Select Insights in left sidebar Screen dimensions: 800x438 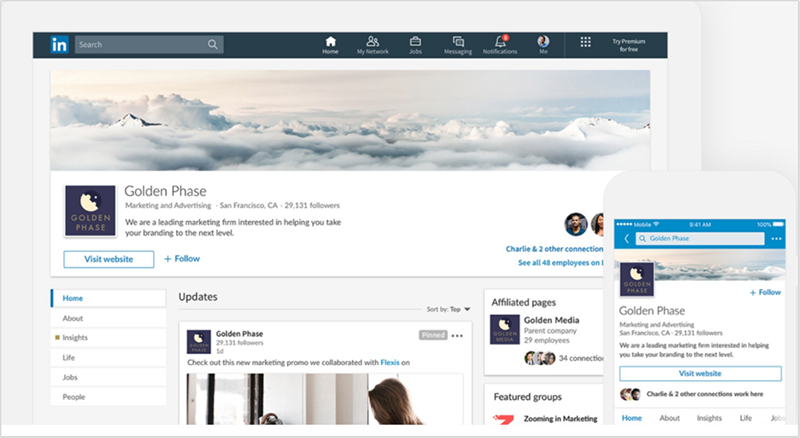(x=109, y=337)
